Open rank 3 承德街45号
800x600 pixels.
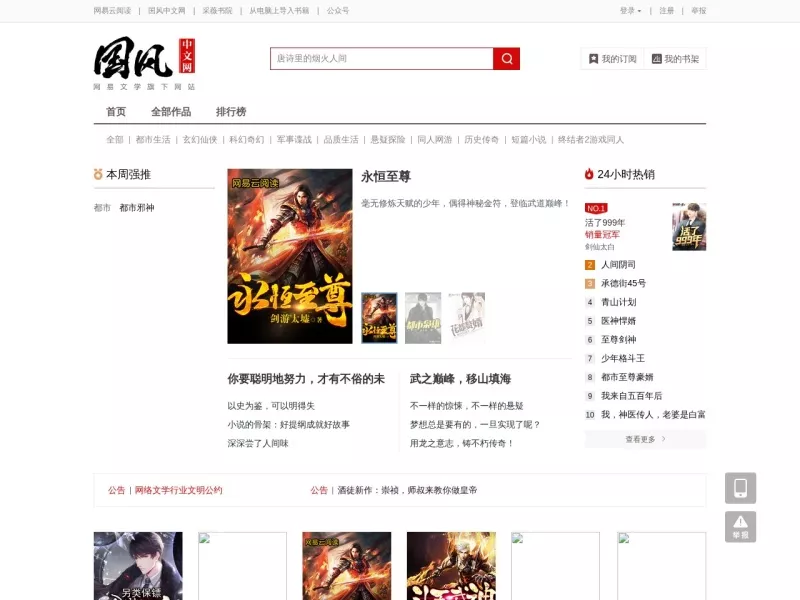click(x=623, y=283)
